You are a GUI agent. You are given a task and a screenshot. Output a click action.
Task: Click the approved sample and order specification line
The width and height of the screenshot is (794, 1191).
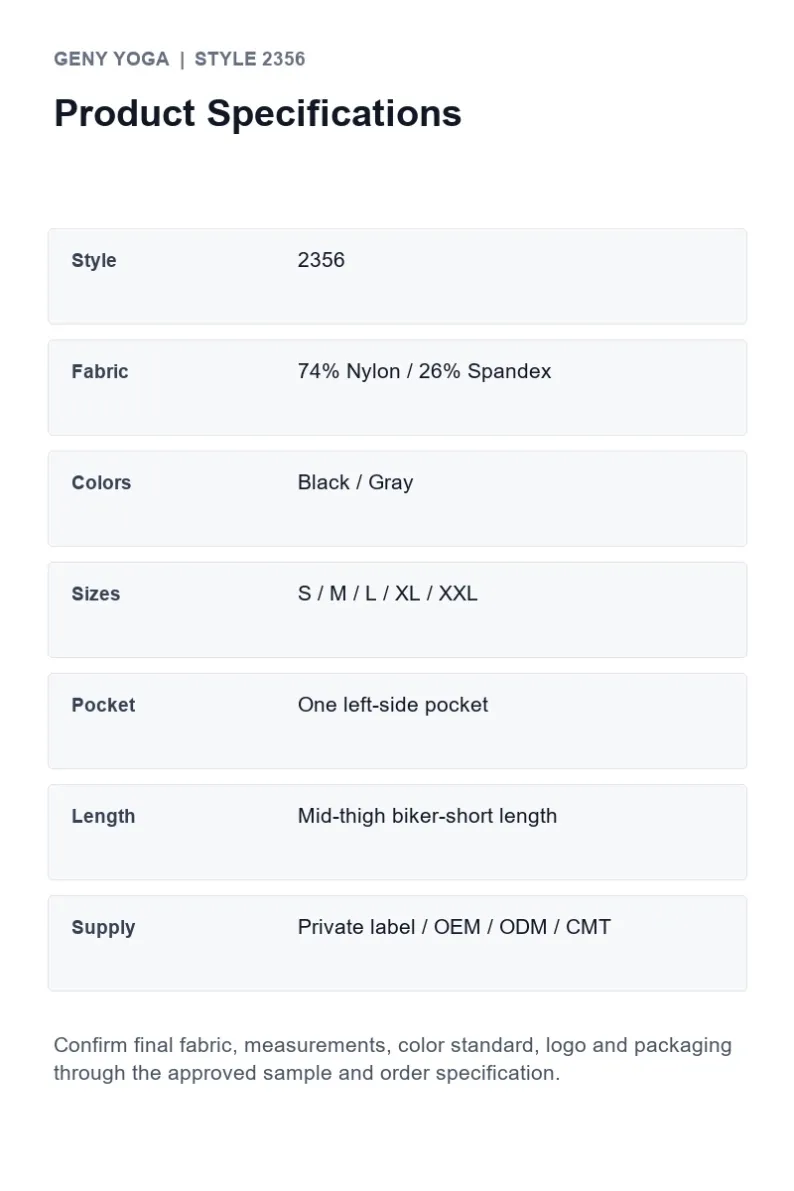click(307, 1073)
